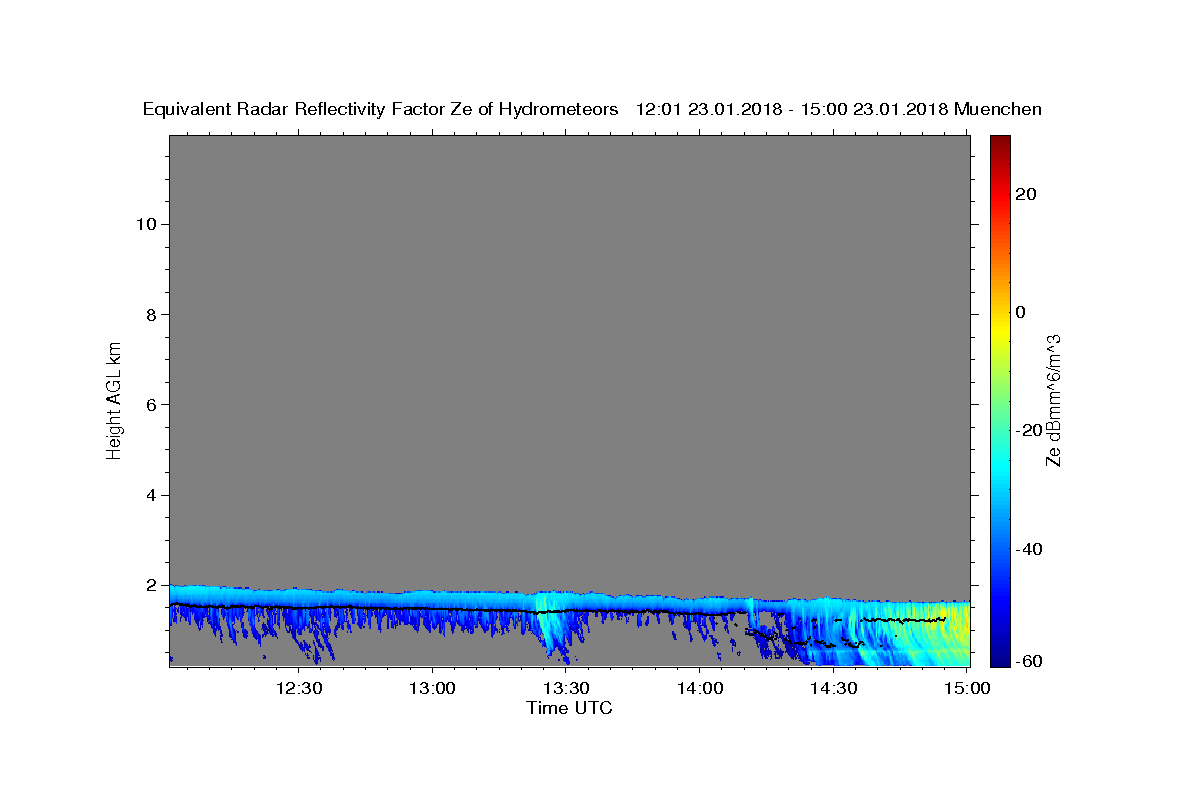This screenshot has height=800, width=1200.
Task: Click the colorbar value "20"
Action: (1027, 194)
